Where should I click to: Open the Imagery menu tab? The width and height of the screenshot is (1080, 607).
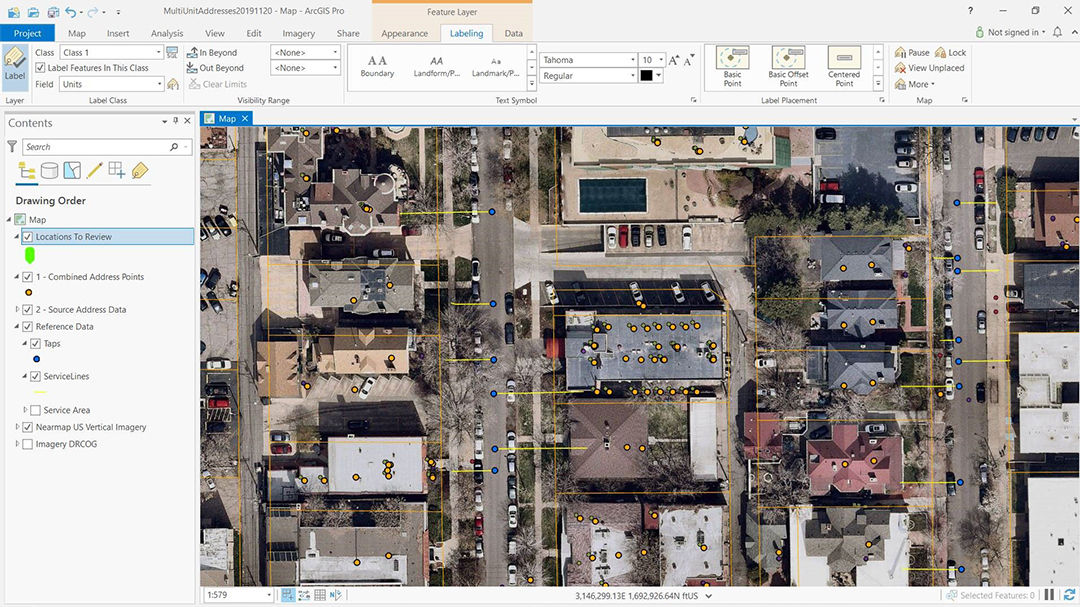[298, 33]
